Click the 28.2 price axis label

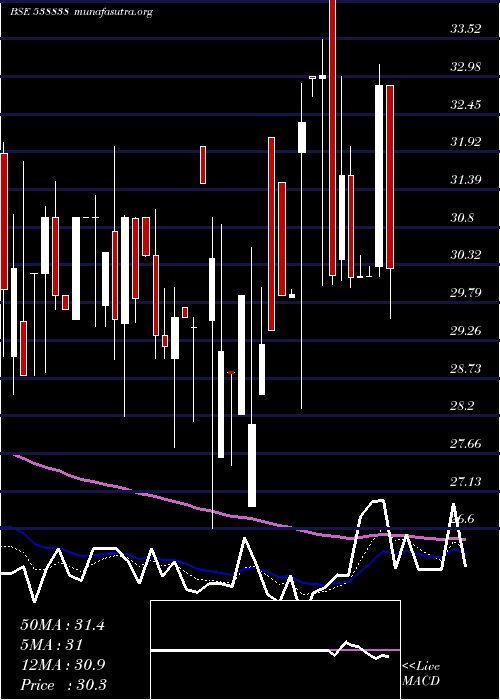[462, 406]
